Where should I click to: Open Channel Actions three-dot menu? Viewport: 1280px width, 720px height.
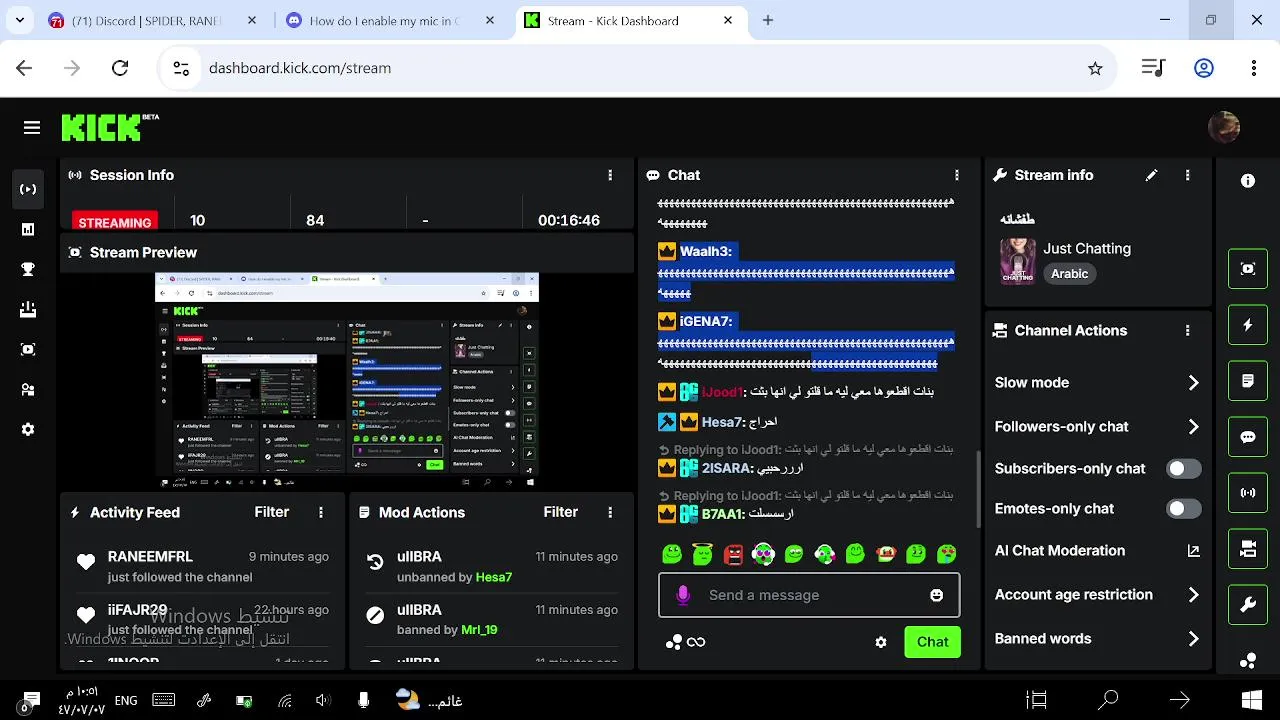(x=1187, y=330)
